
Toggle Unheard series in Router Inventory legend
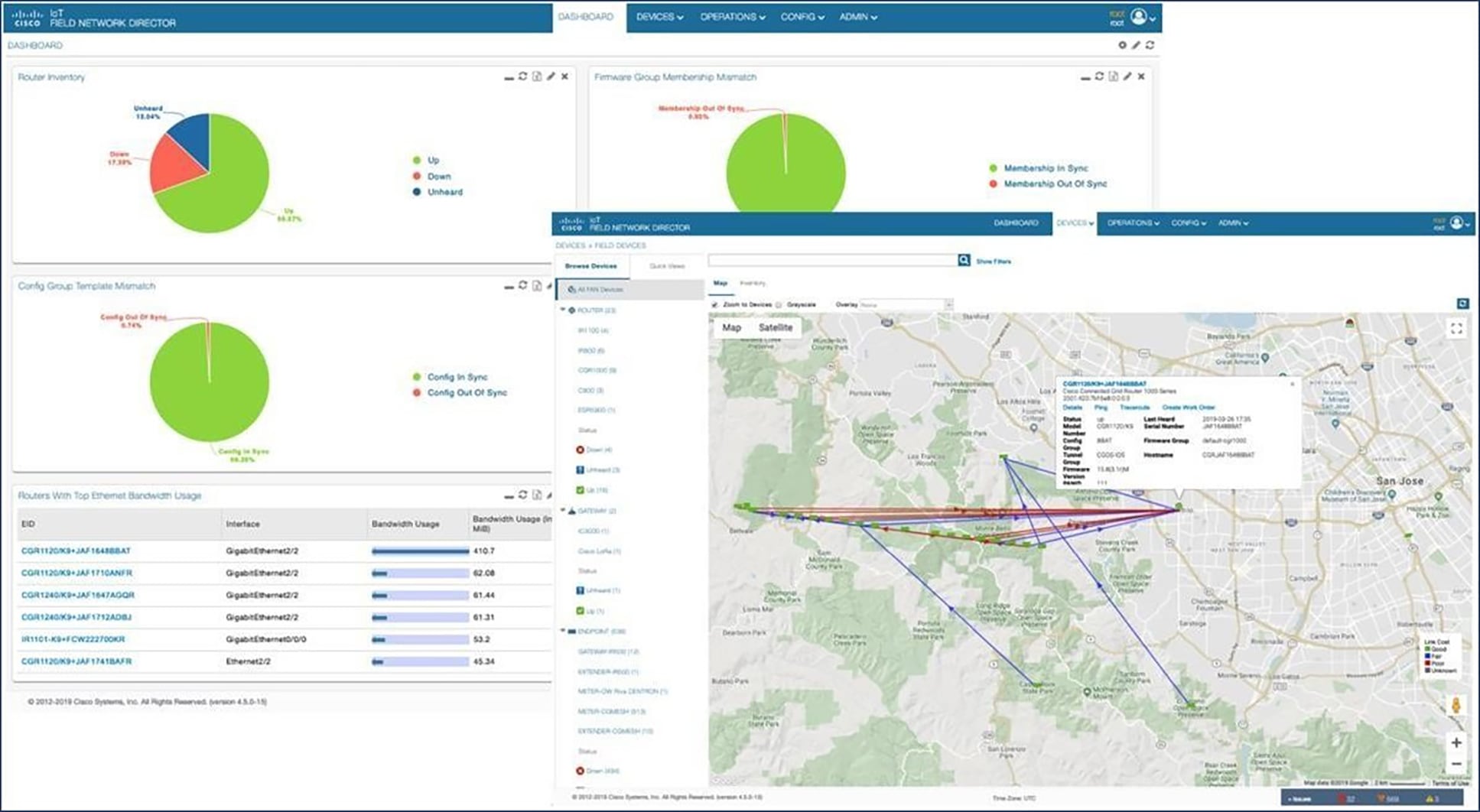pyautogui.click(x=437, y=192)
